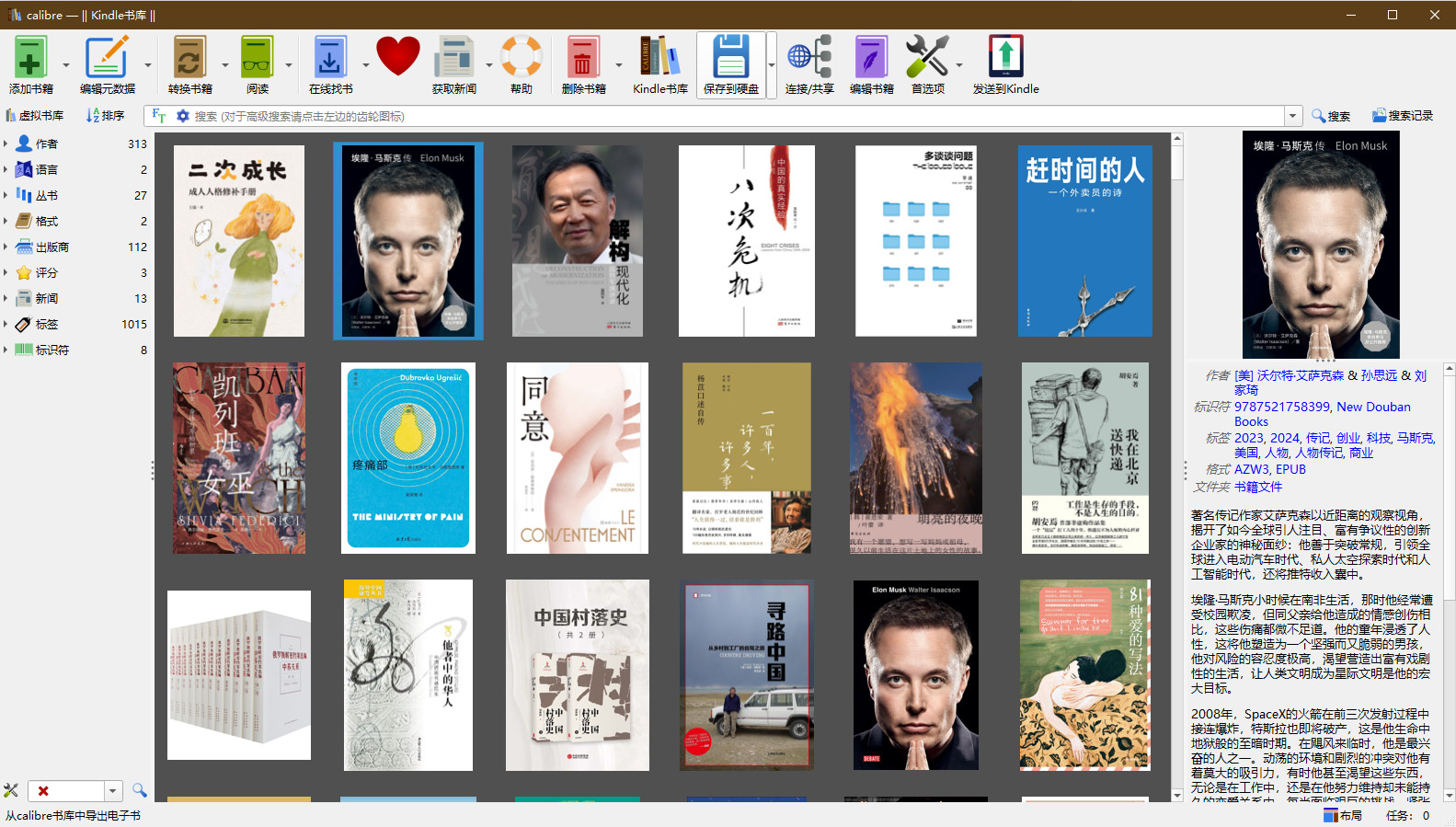Image resolution: width=1456 pixels, height=827 pixels.
Task: Expand the 出版商 (Publisher) category
Action: (6, 247)
